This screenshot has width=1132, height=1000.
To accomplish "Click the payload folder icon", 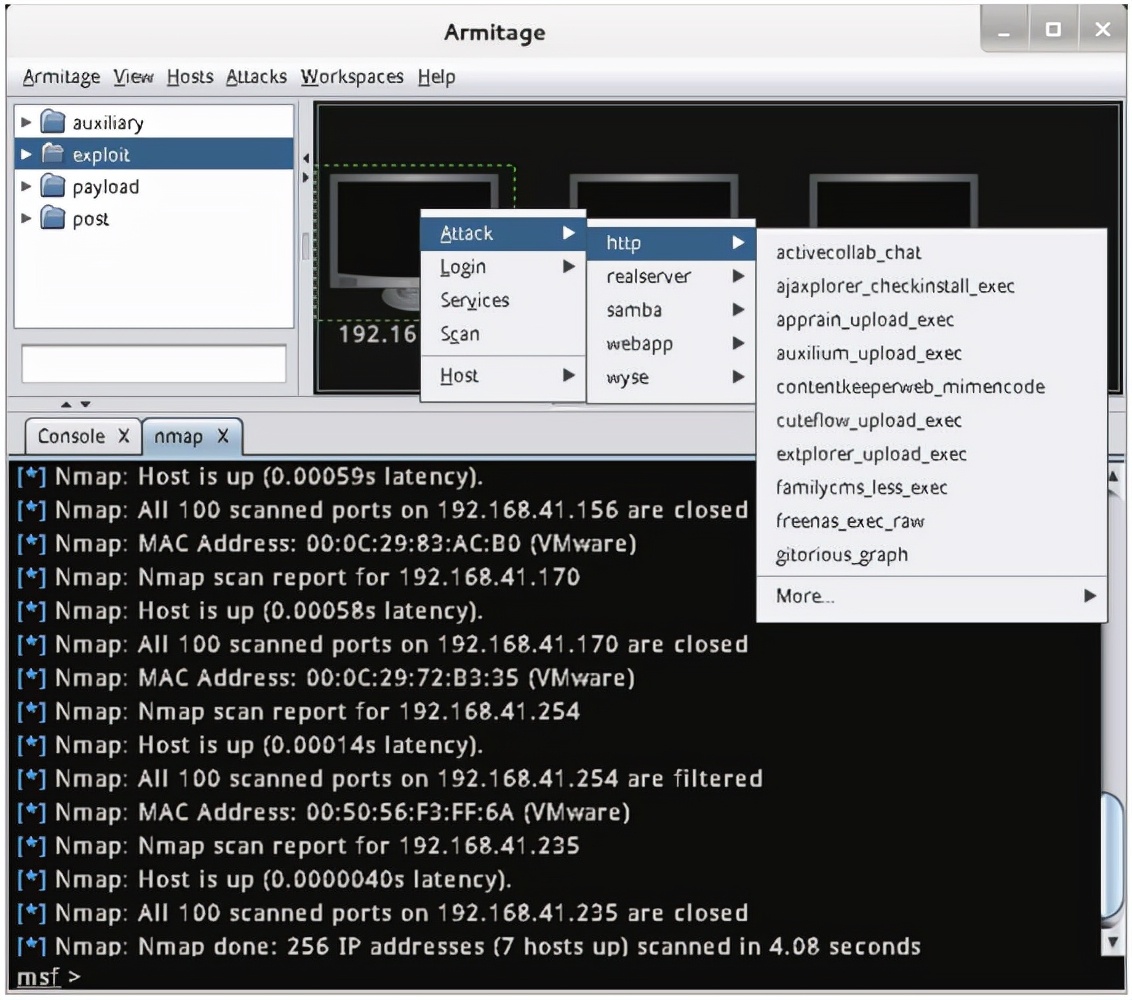I will point(53,187).
